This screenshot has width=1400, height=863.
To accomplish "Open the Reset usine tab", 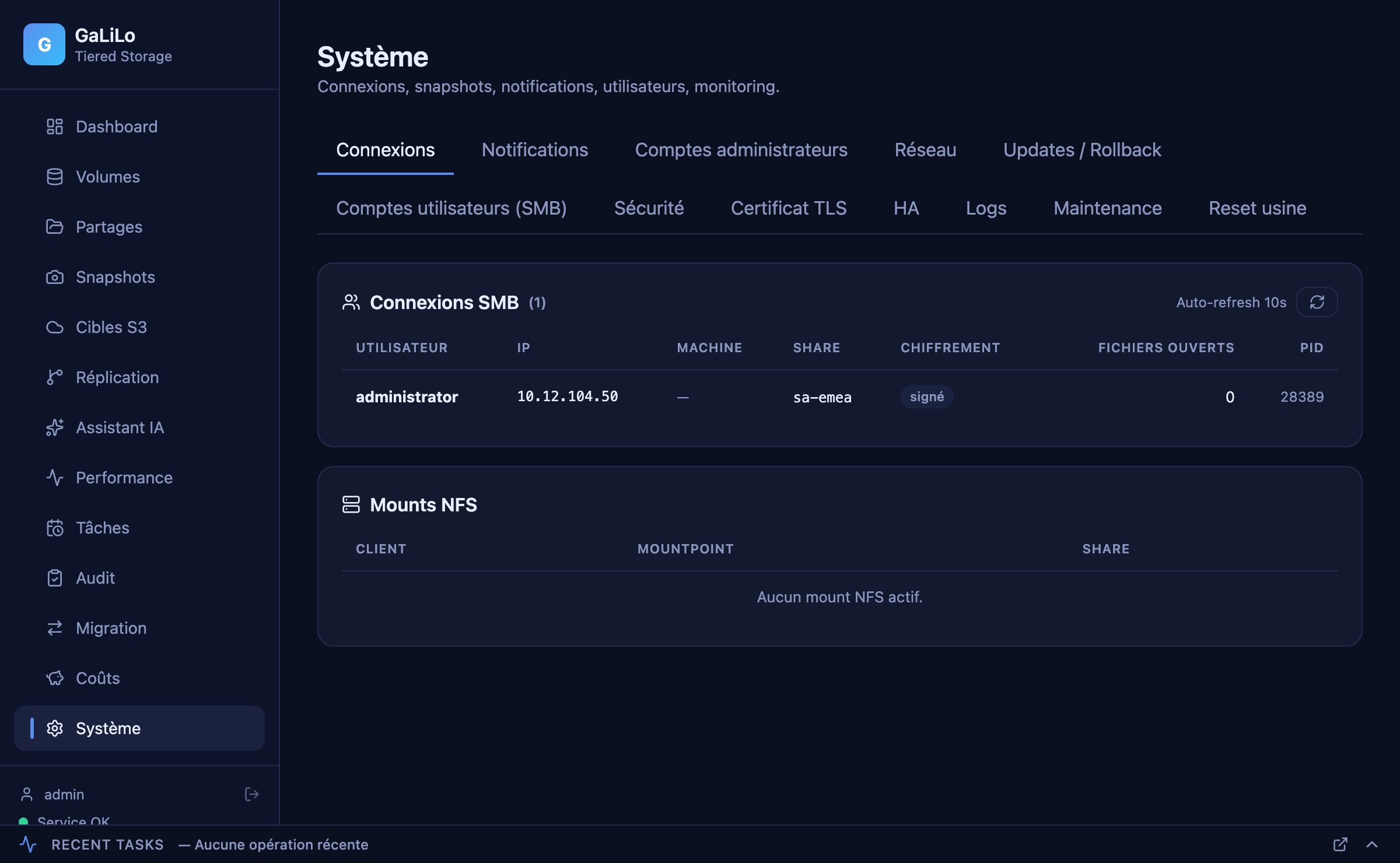I will pos(1258,208).
